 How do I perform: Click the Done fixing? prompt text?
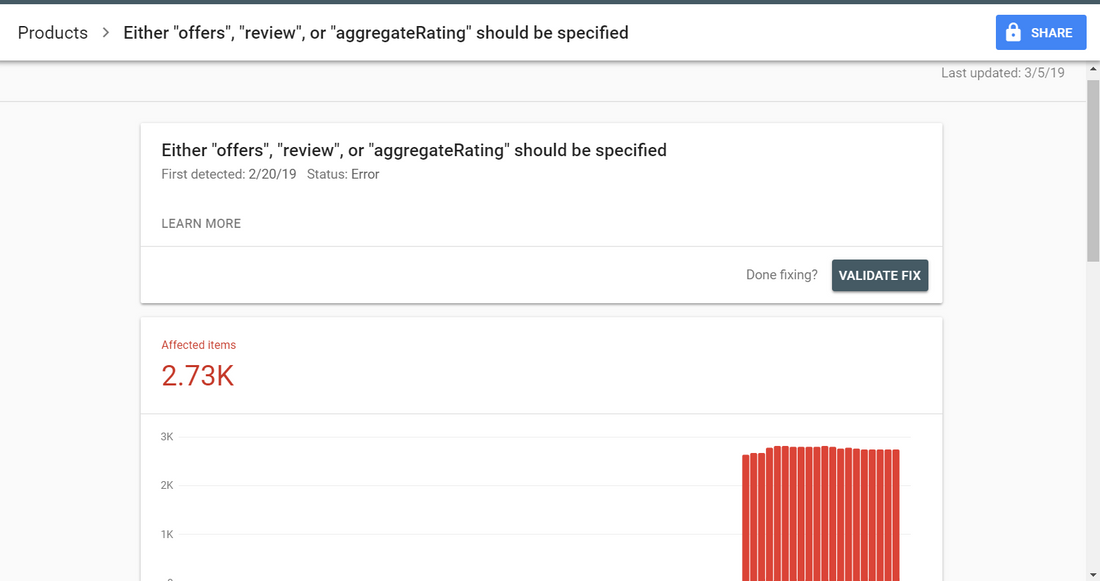(x=782, y=275)
